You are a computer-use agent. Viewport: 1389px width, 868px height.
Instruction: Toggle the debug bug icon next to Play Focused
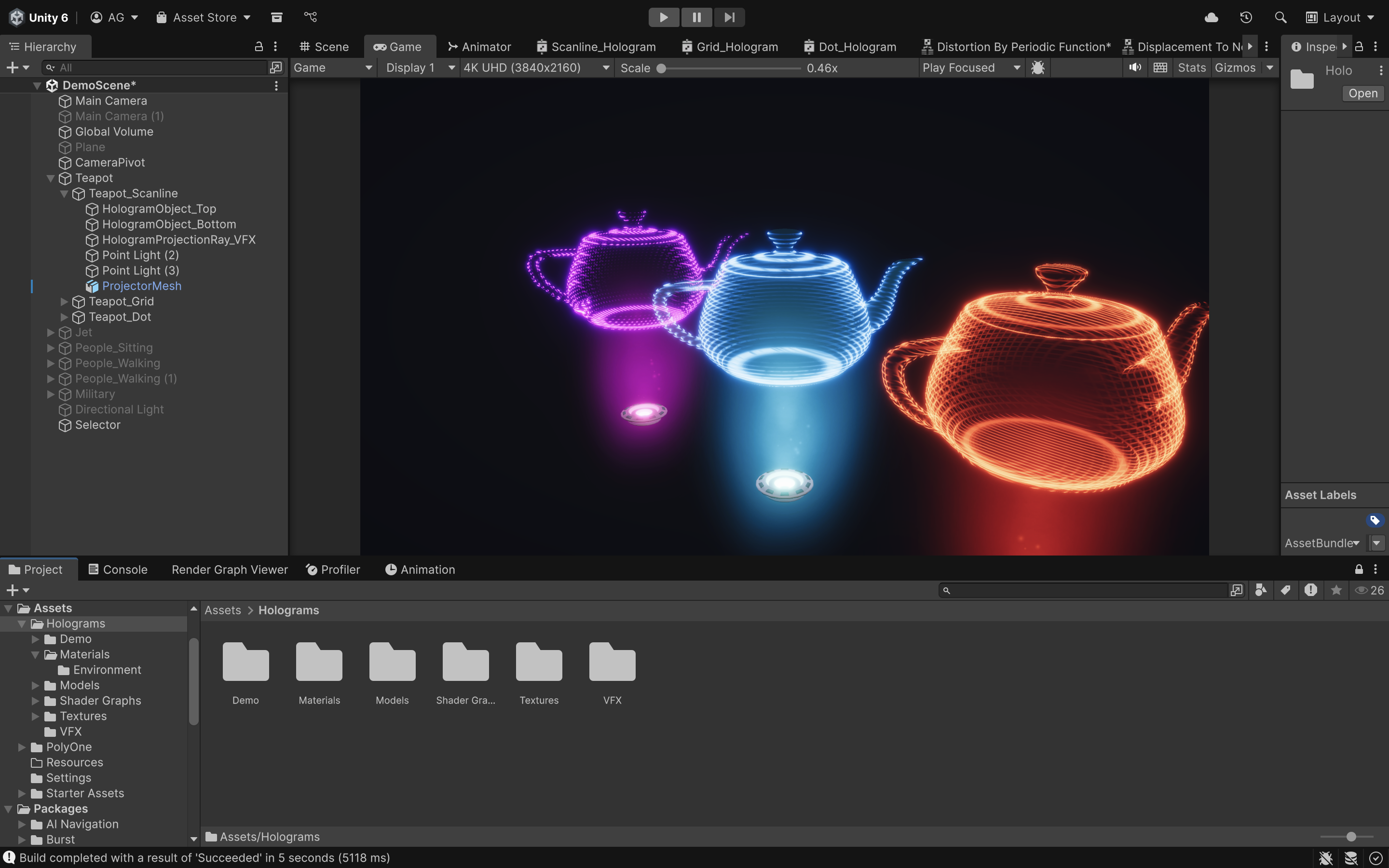click(x=1038, y=67)
